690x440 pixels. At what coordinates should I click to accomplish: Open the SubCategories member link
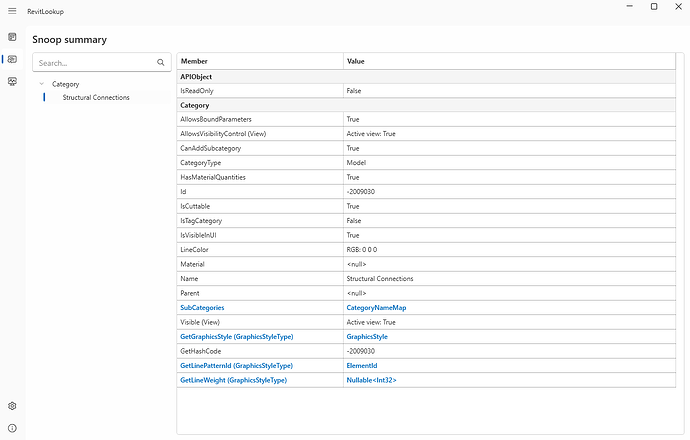click(x=202, y=308)
